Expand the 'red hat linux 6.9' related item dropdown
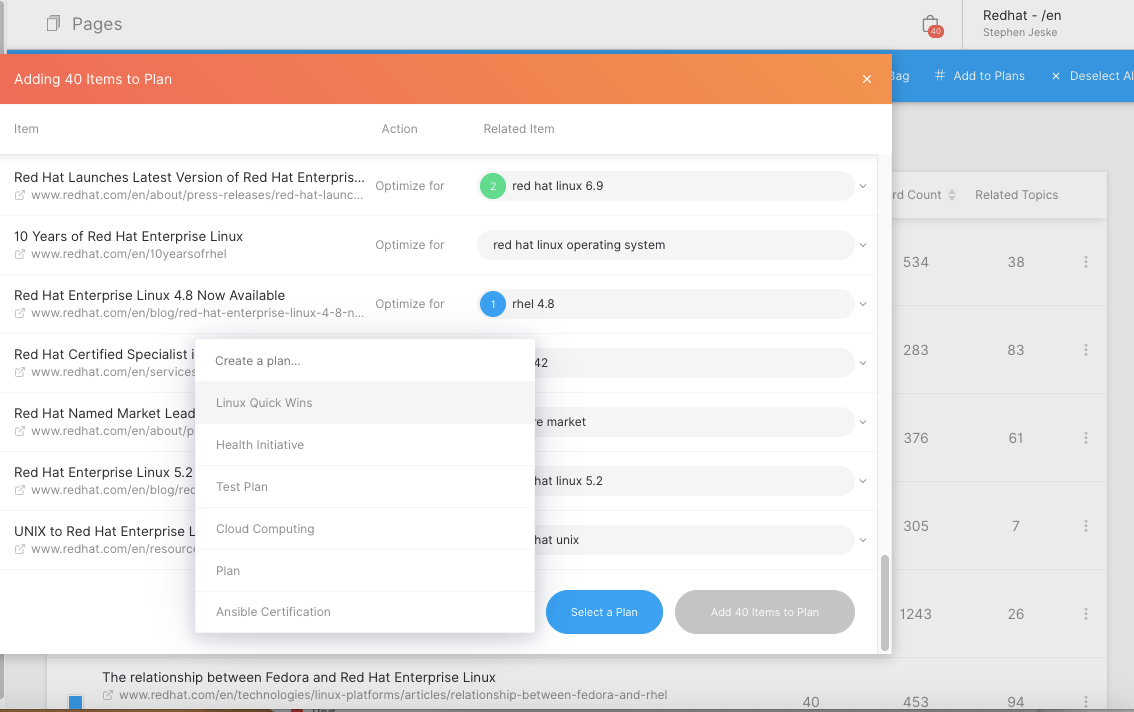This screenshot has height=712, width=1134. pyautogui.click(x=862, y=186)
